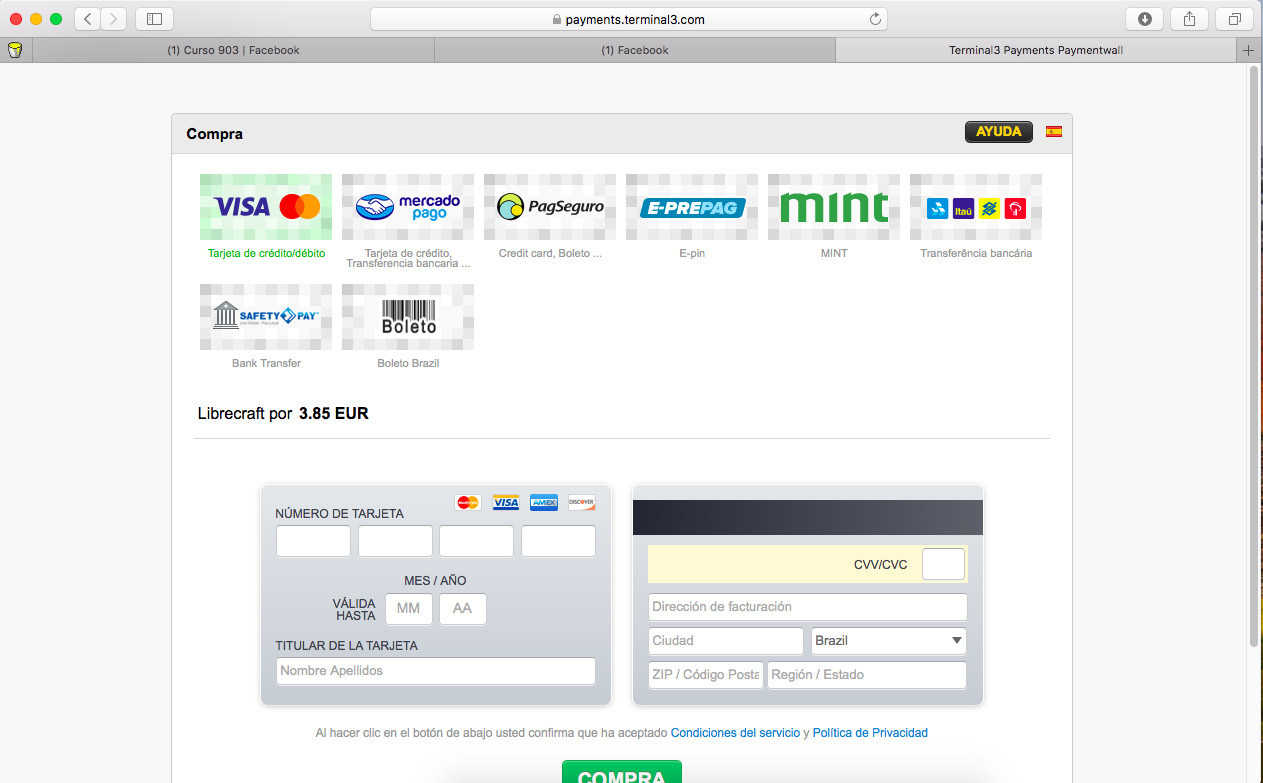Select Visa Mastercard credit/debit card payment

tap(266, 207)
